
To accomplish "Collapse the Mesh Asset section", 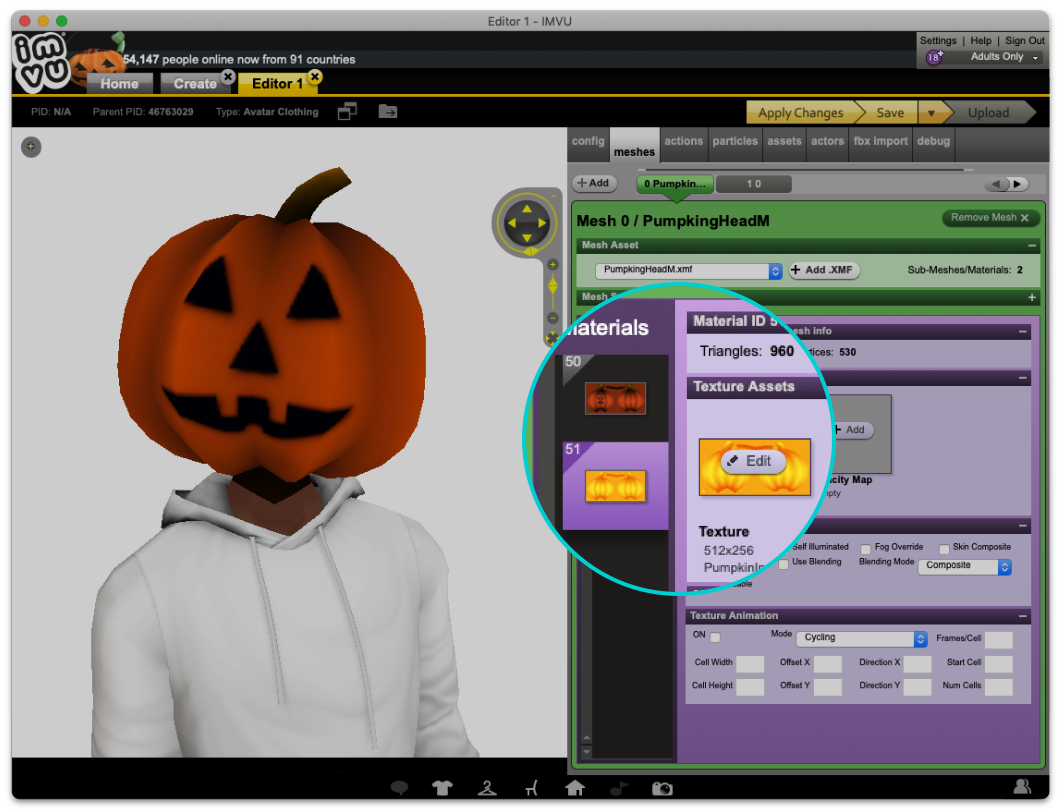I will [x=1032, y=245].
